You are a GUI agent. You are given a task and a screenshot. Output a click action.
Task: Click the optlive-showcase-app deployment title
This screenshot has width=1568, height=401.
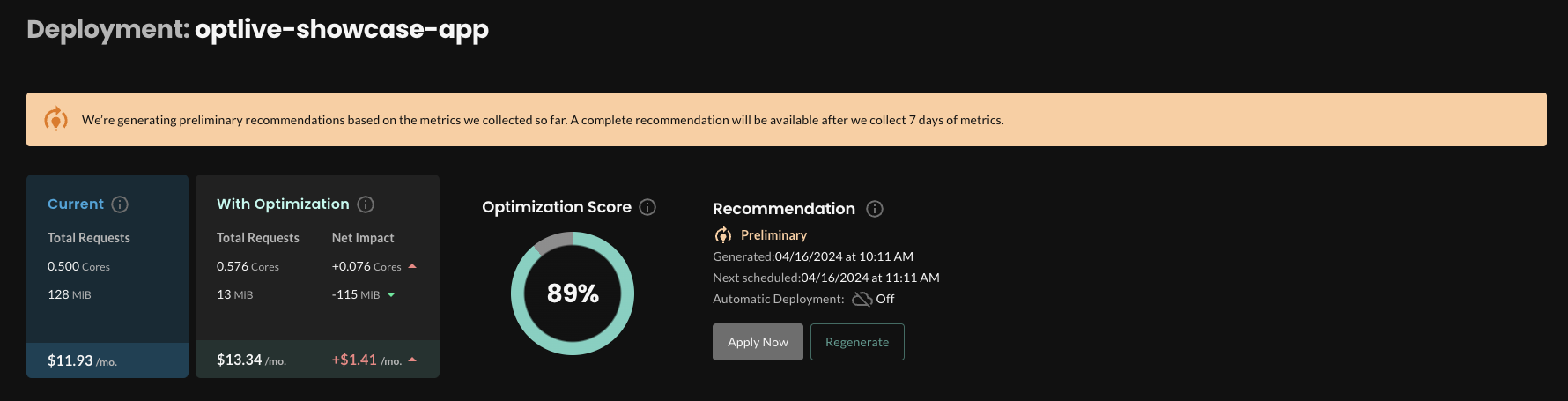pos(342,29)
